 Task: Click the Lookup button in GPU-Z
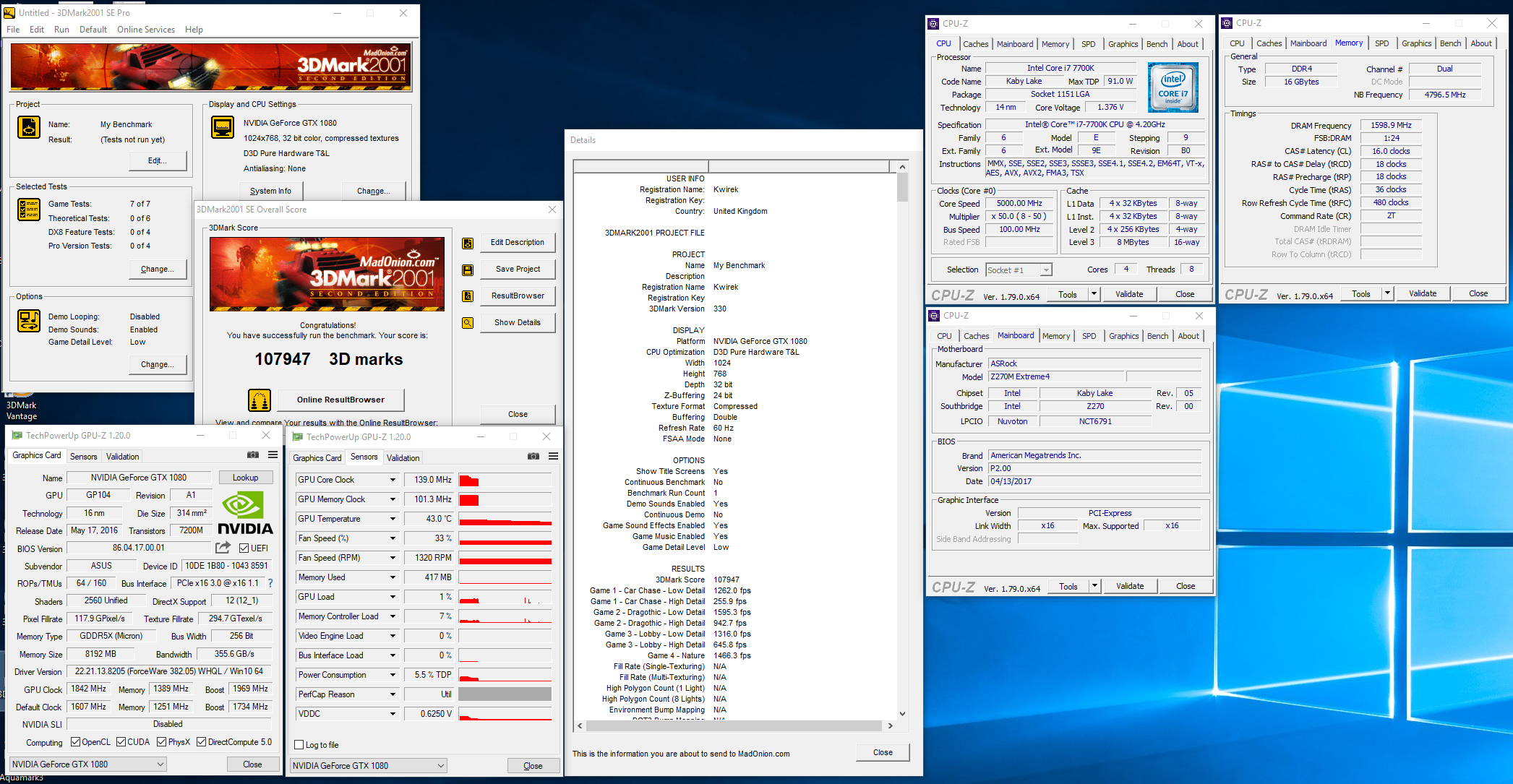(x=245, y=478)
